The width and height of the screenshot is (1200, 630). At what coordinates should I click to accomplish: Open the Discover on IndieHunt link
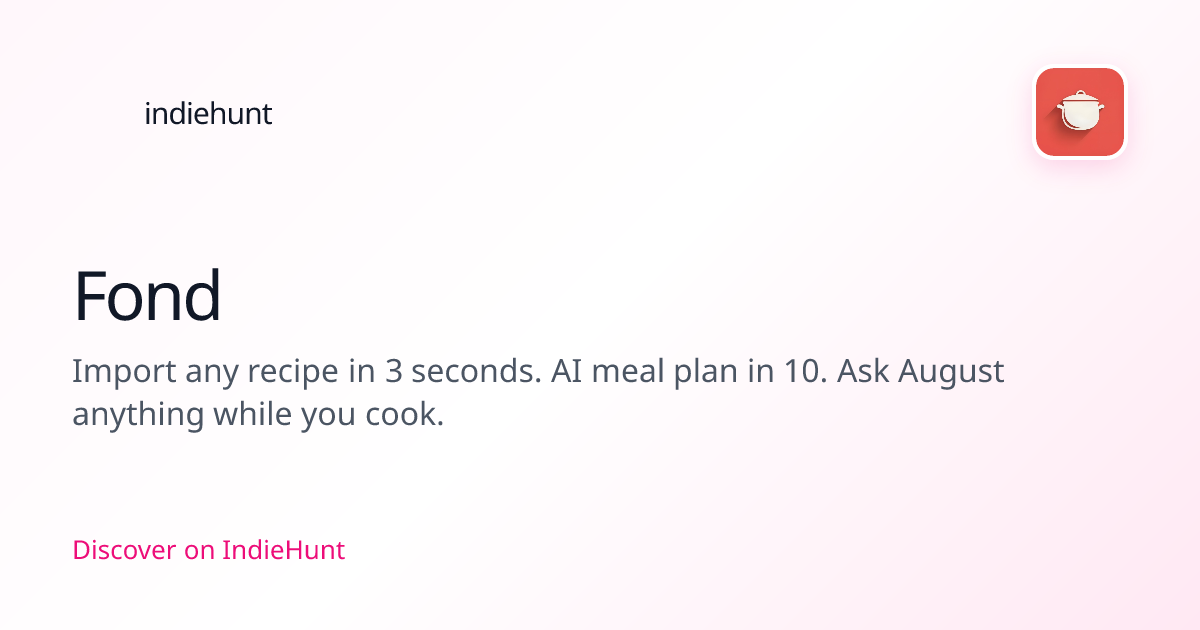coord(209,549)
